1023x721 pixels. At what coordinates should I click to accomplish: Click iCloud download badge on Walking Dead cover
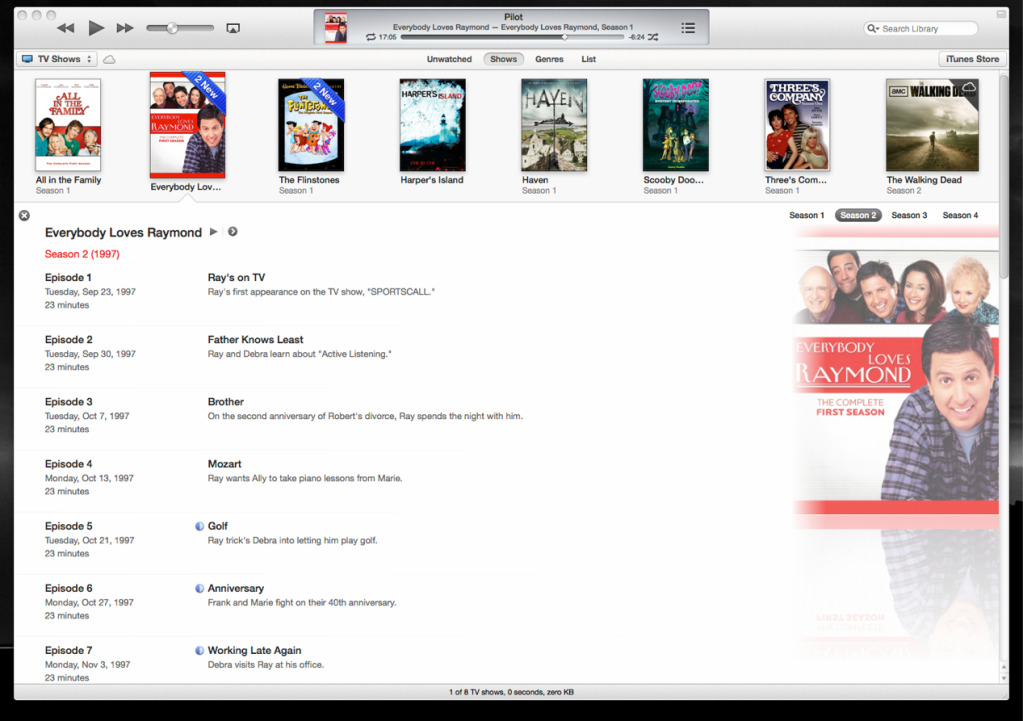(x=970, y=87)
